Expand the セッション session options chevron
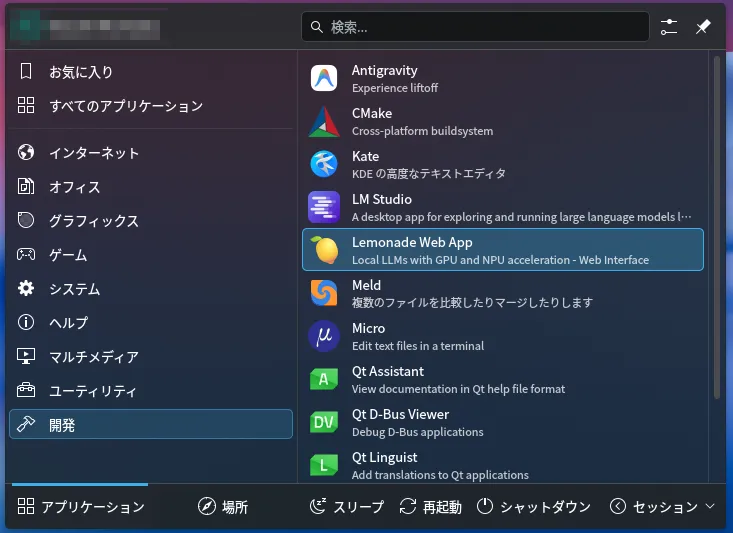Viewport: 733px width, 533px height. 711,506
